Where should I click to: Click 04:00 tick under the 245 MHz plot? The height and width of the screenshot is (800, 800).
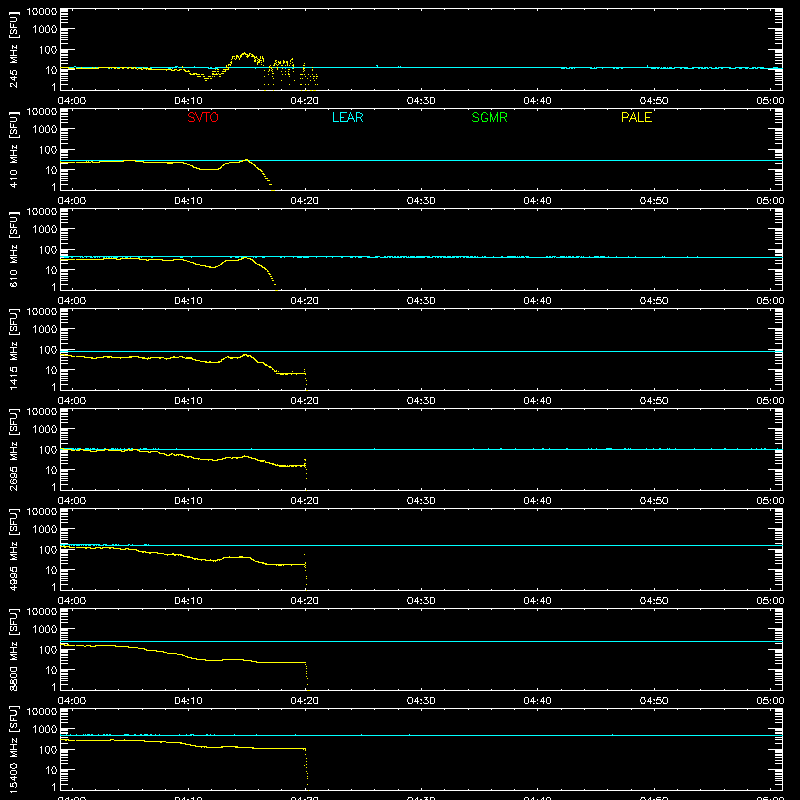pos(71,101)
